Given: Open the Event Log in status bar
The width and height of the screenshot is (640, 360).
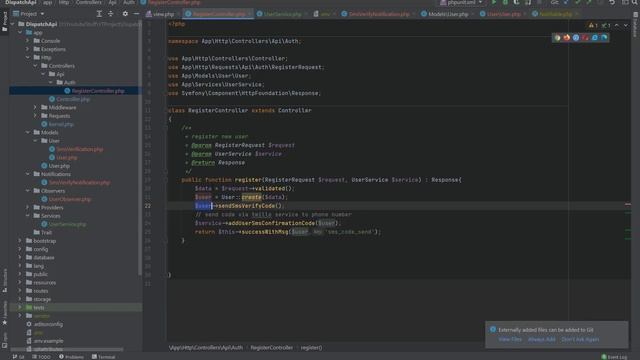Looking at the screenshot, I should pyautogui.click(x=614, y=357).
